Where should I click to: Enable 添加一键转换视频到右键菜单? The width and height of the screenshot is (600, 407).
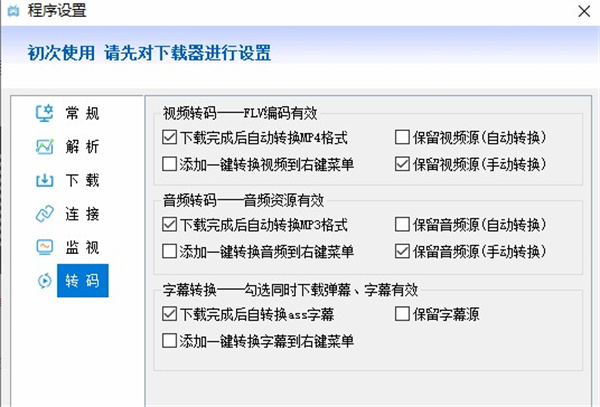169,164
